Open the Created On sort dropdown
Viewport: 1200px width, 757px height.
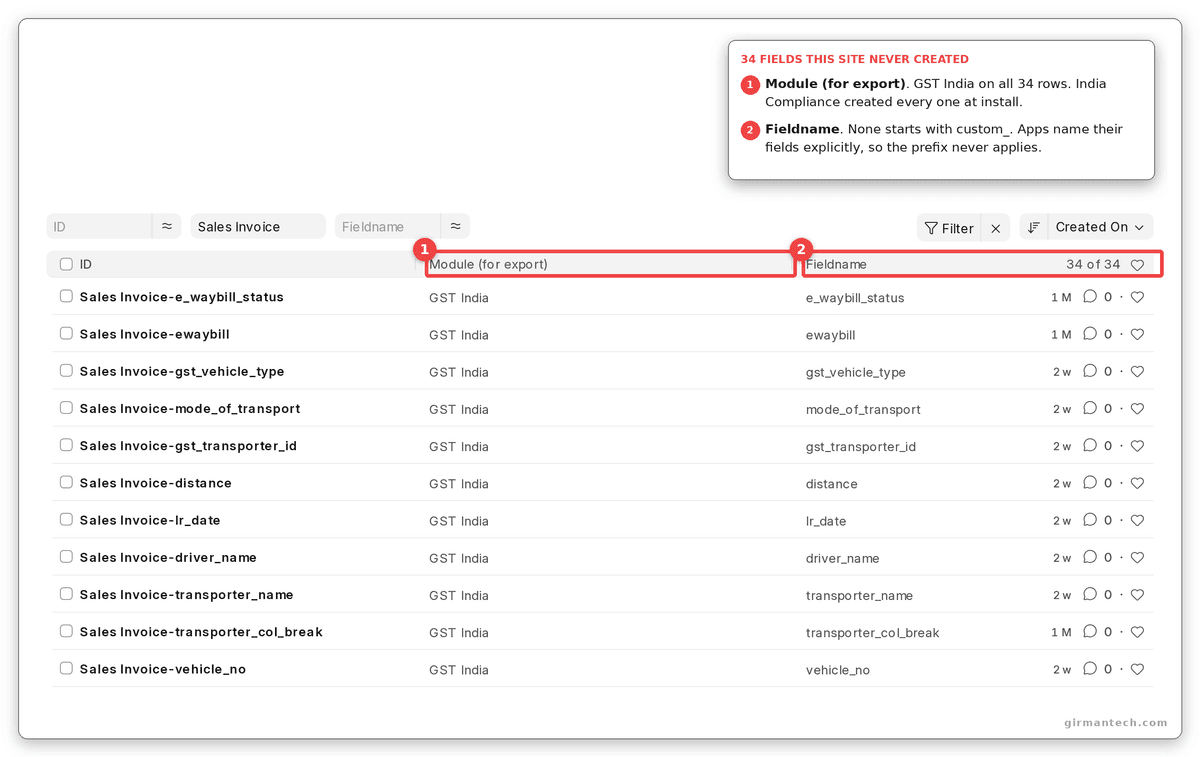click(x=1100, y=227)
